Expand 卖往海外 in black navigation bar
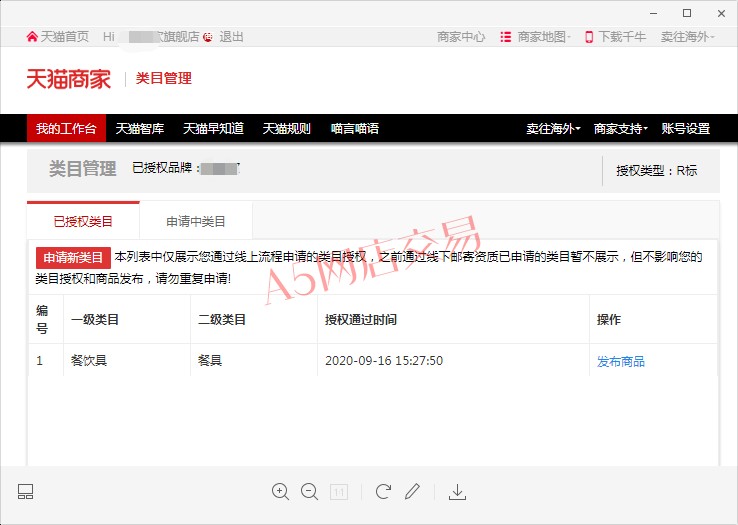738x525 pixels. pos(554,128)
